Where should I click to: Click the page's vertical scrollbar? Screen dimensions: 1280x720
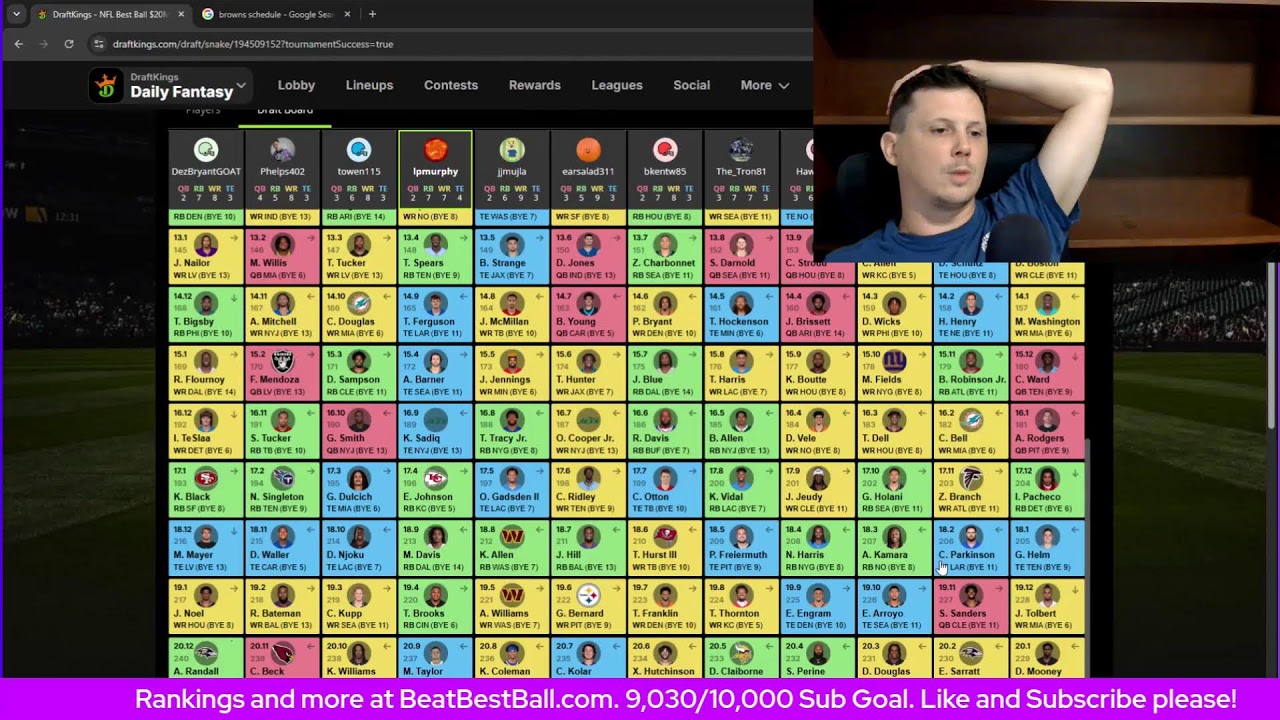click(1273, 347)
